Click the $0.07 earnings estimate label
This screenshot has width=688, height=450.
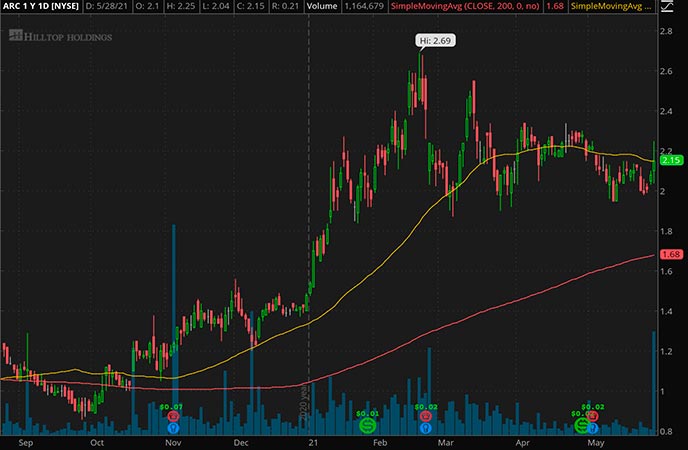pyautogui.click(x=171, y=407)
